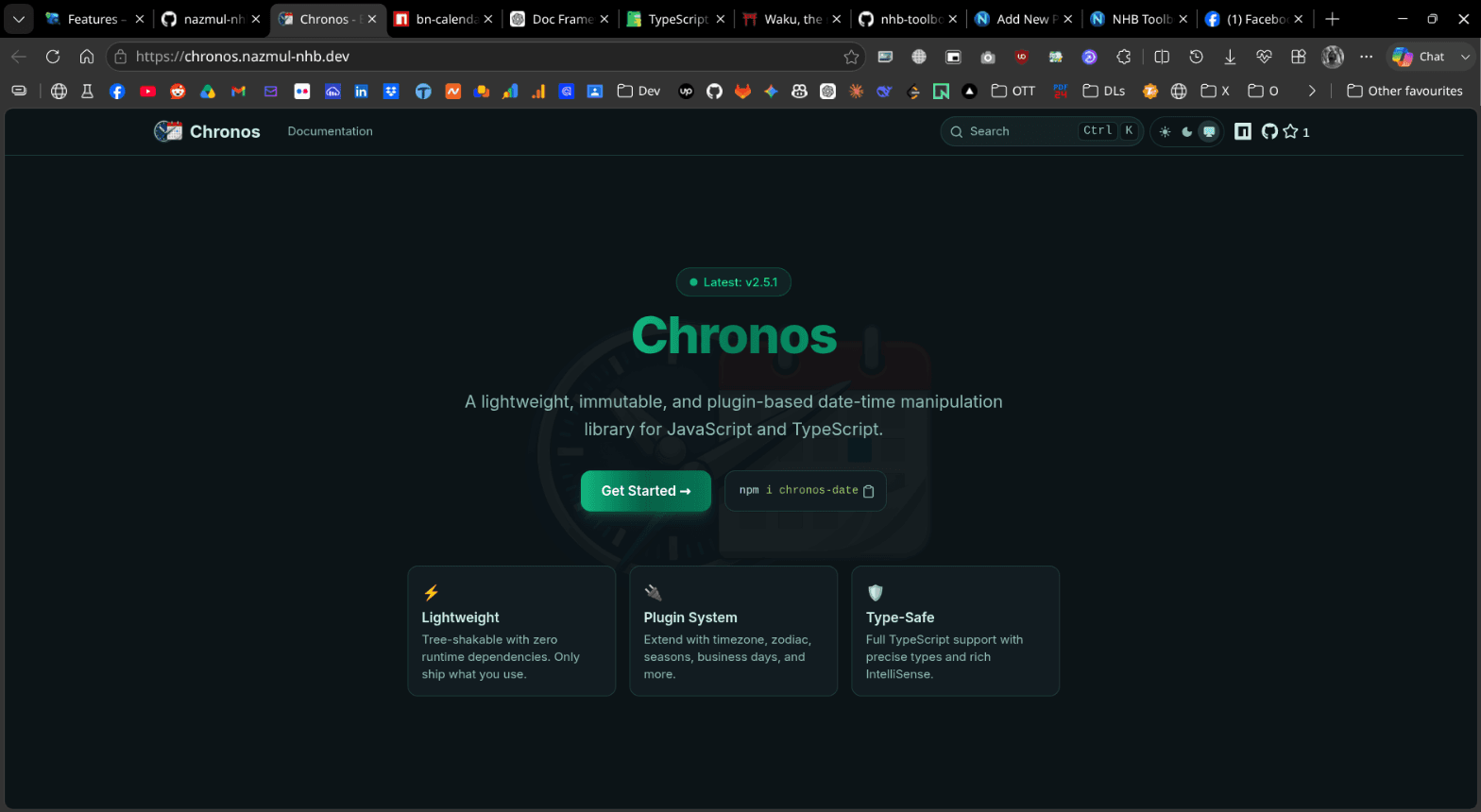Open the Upwork bookmark

pos(686,92)
